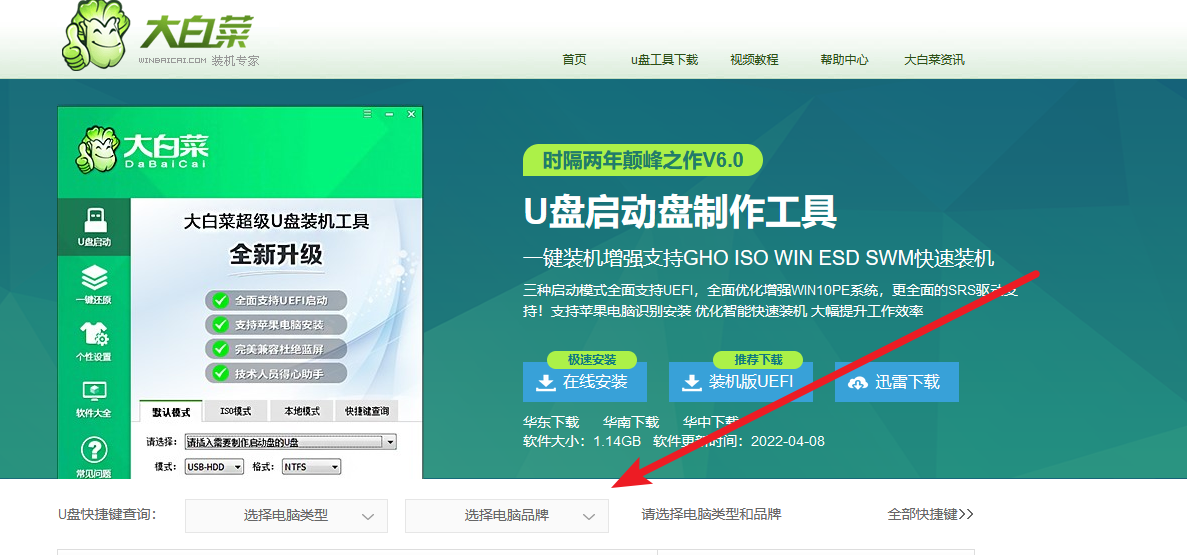The height and width of the screenshot is (555, 1187).
Task: Click the 装机版UEFI download button
Action: (741, 382)
